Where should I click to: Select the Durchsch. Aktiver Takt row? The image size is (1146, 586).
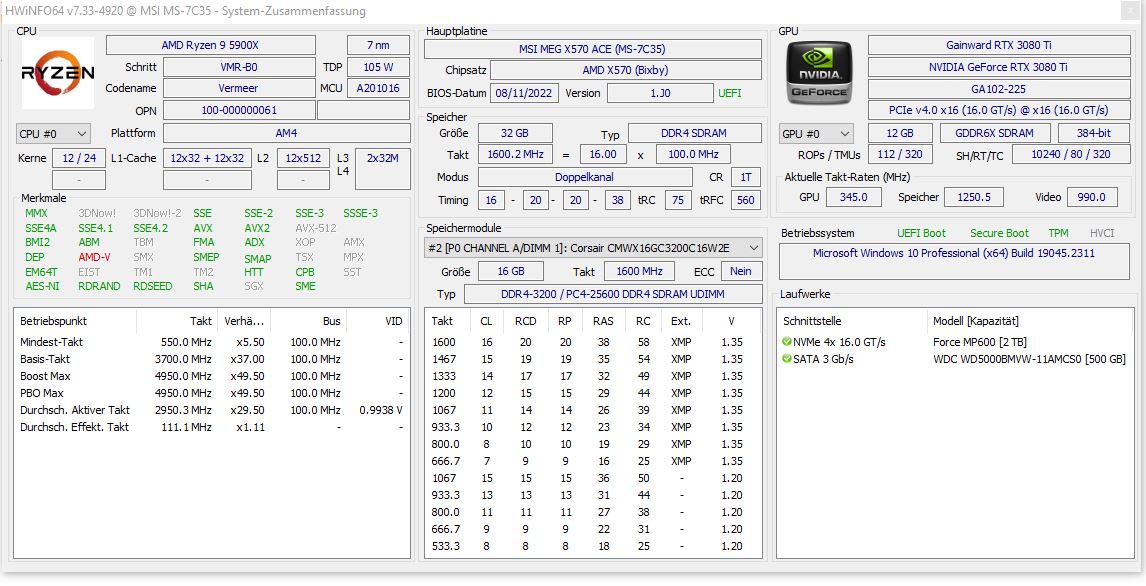212,410
